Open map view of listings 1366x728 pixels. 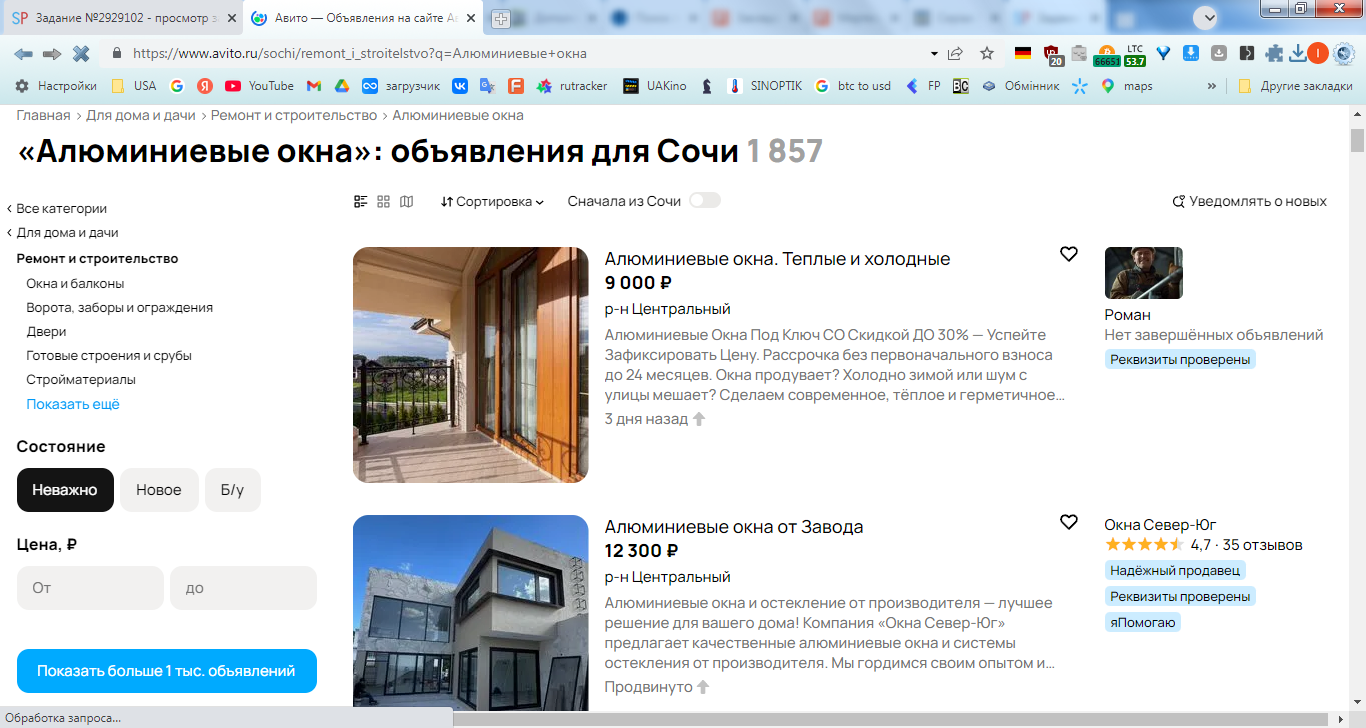(x=406, y=201)
